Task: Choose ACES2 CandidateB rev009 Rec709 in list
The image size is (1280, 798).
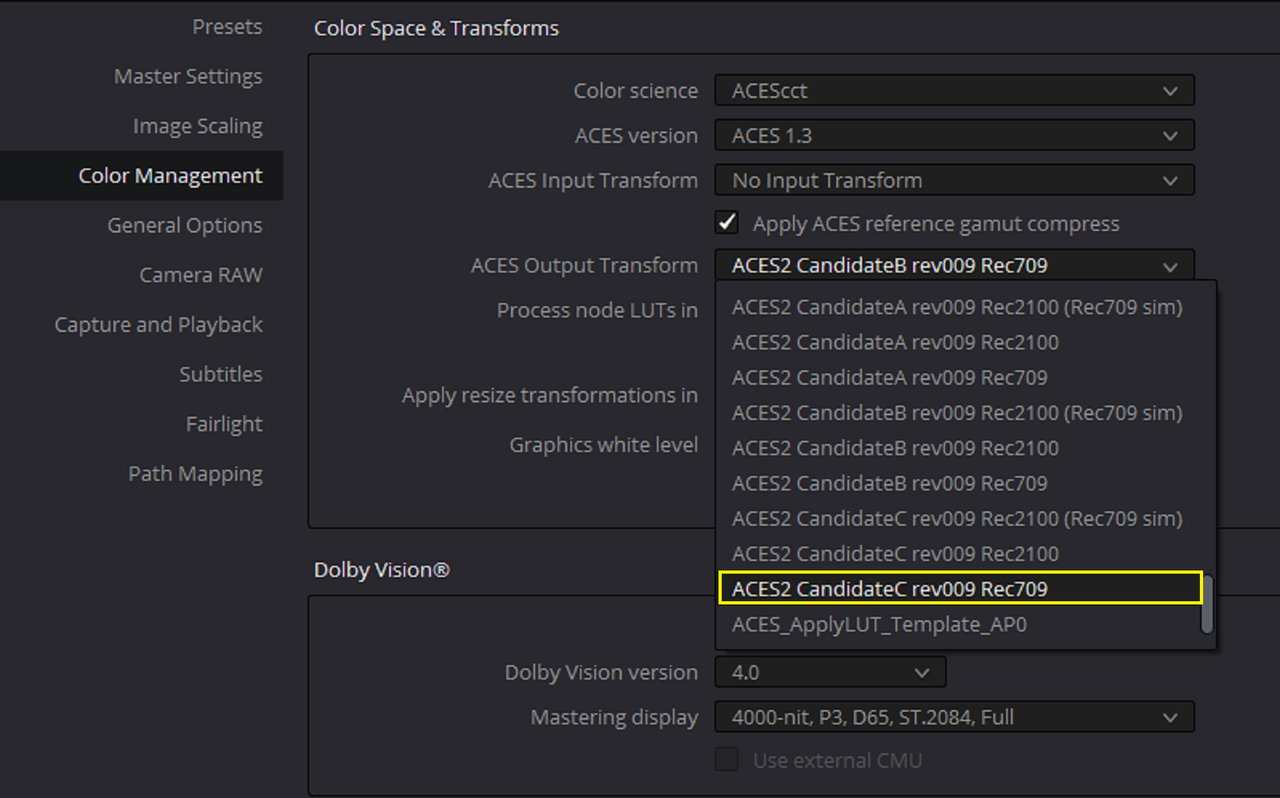Action: [957, 483]
